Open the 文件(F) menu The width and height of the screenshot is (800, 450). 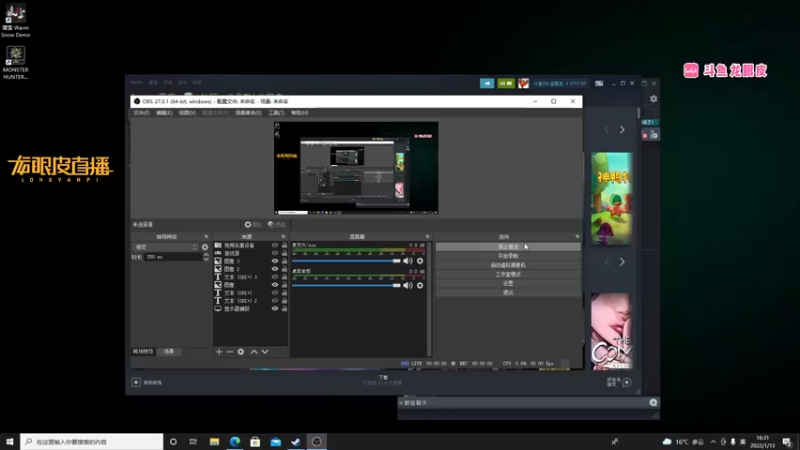point(141,113)
